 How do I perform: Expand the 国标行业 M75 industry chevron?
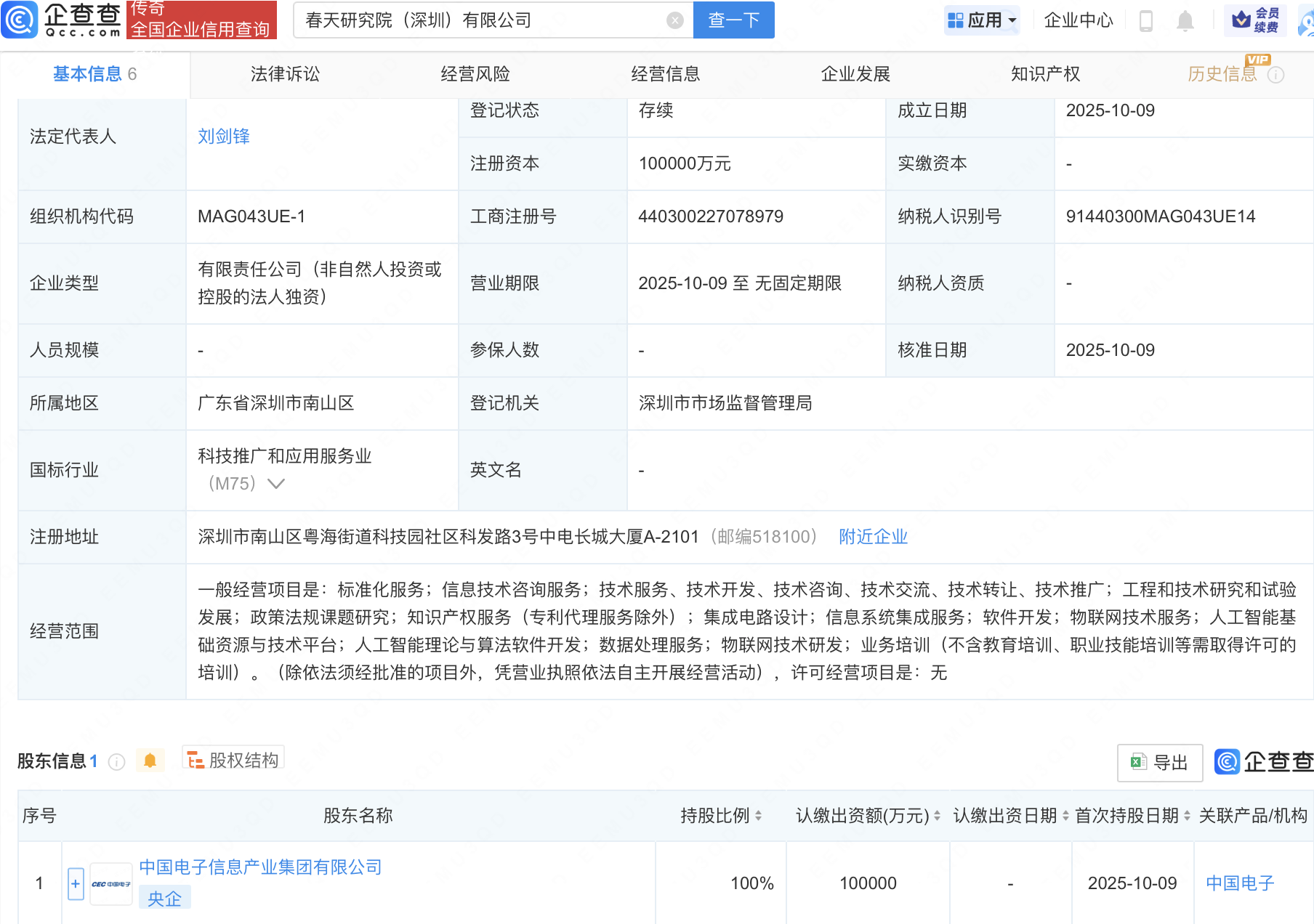276,484
